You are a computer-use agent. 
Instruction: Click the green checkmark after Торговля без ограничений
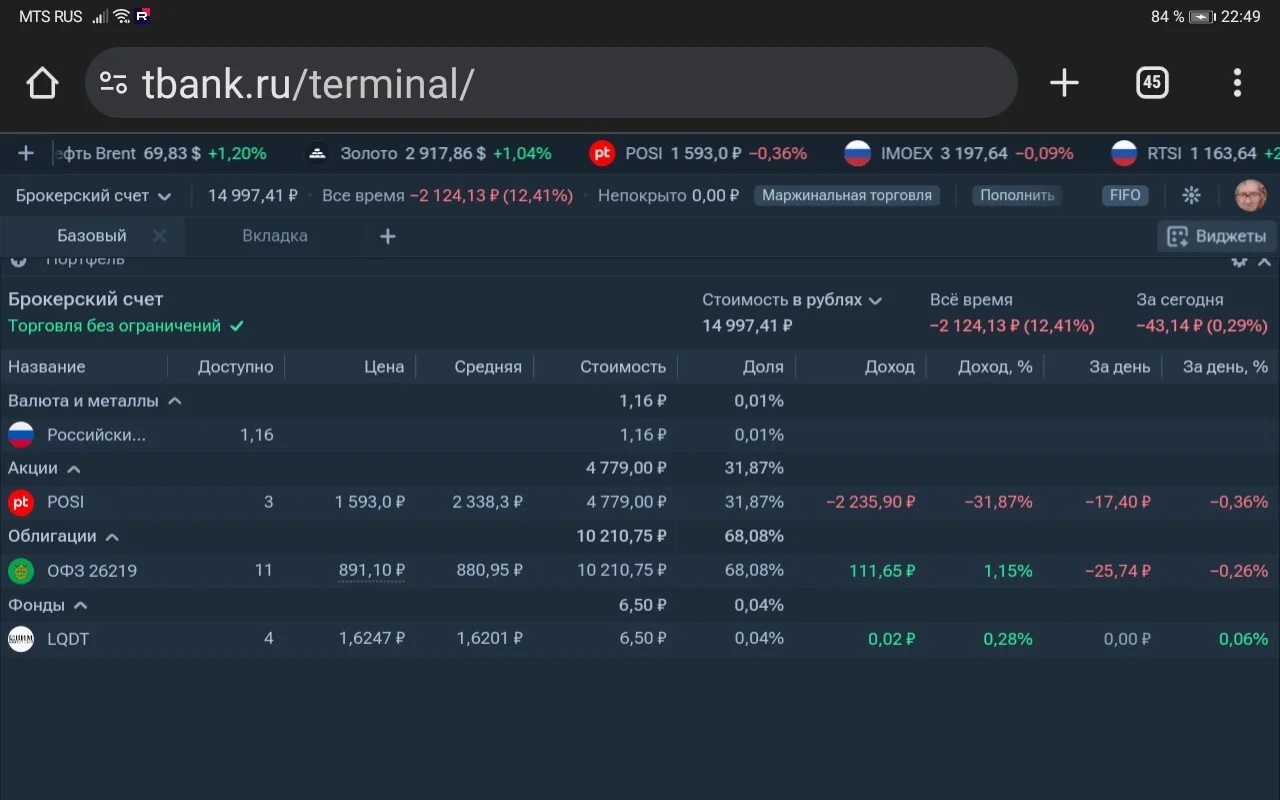tap(237, 326)
